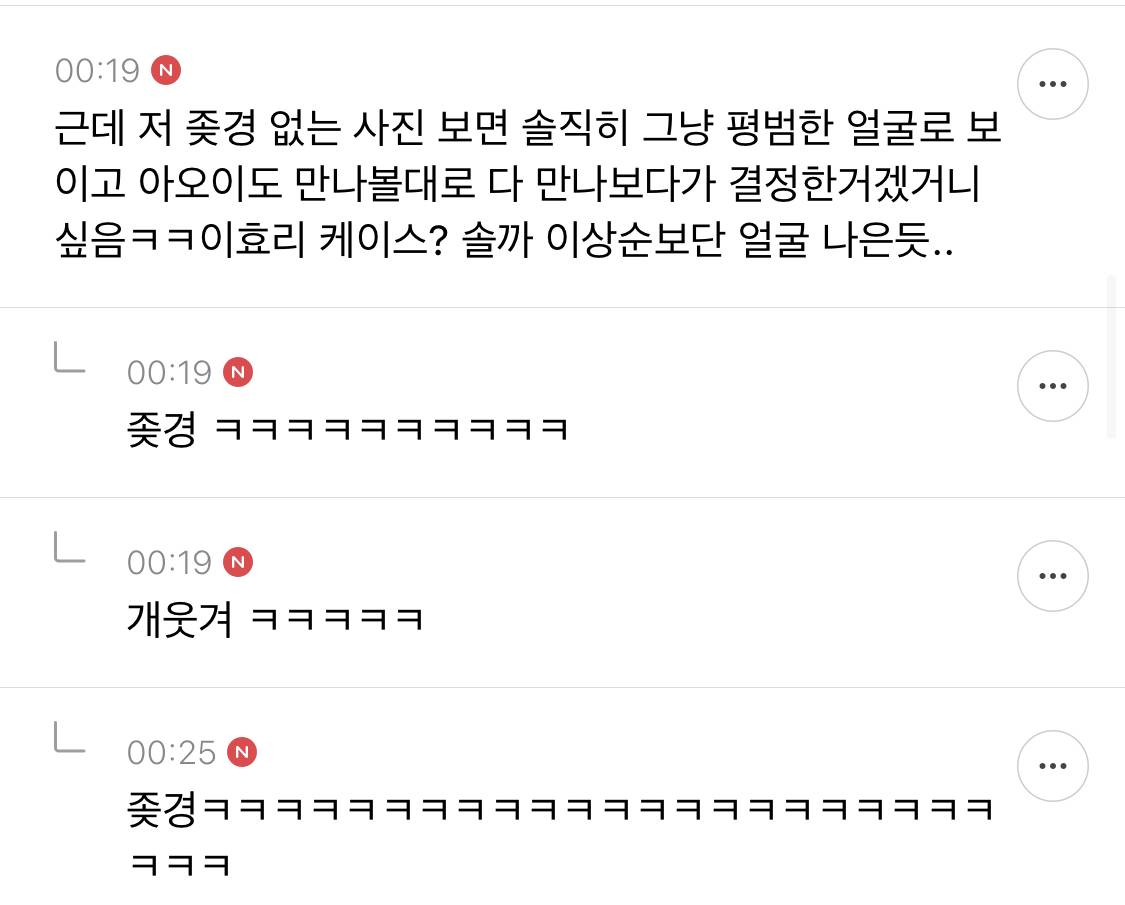Click the timestamp above '개웃겨 ㅋㅋㅋㅋㅋ'
The image size is (1125, 905).
click(169, 563)
